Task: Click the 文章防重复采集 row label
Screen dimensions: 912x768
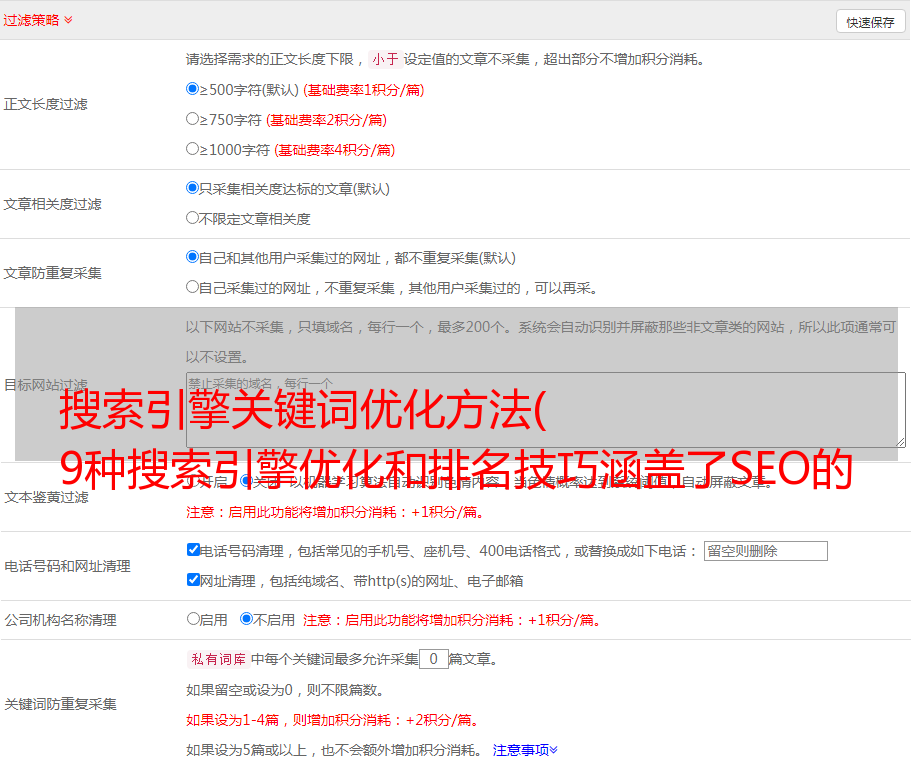Action: [x=53, y=273]
